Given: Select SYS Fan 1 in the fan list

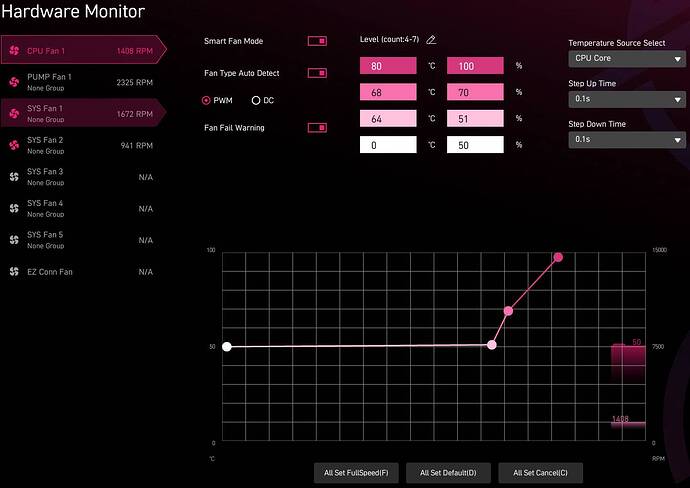Looking at the screenshot, I should tap(83, 113).
